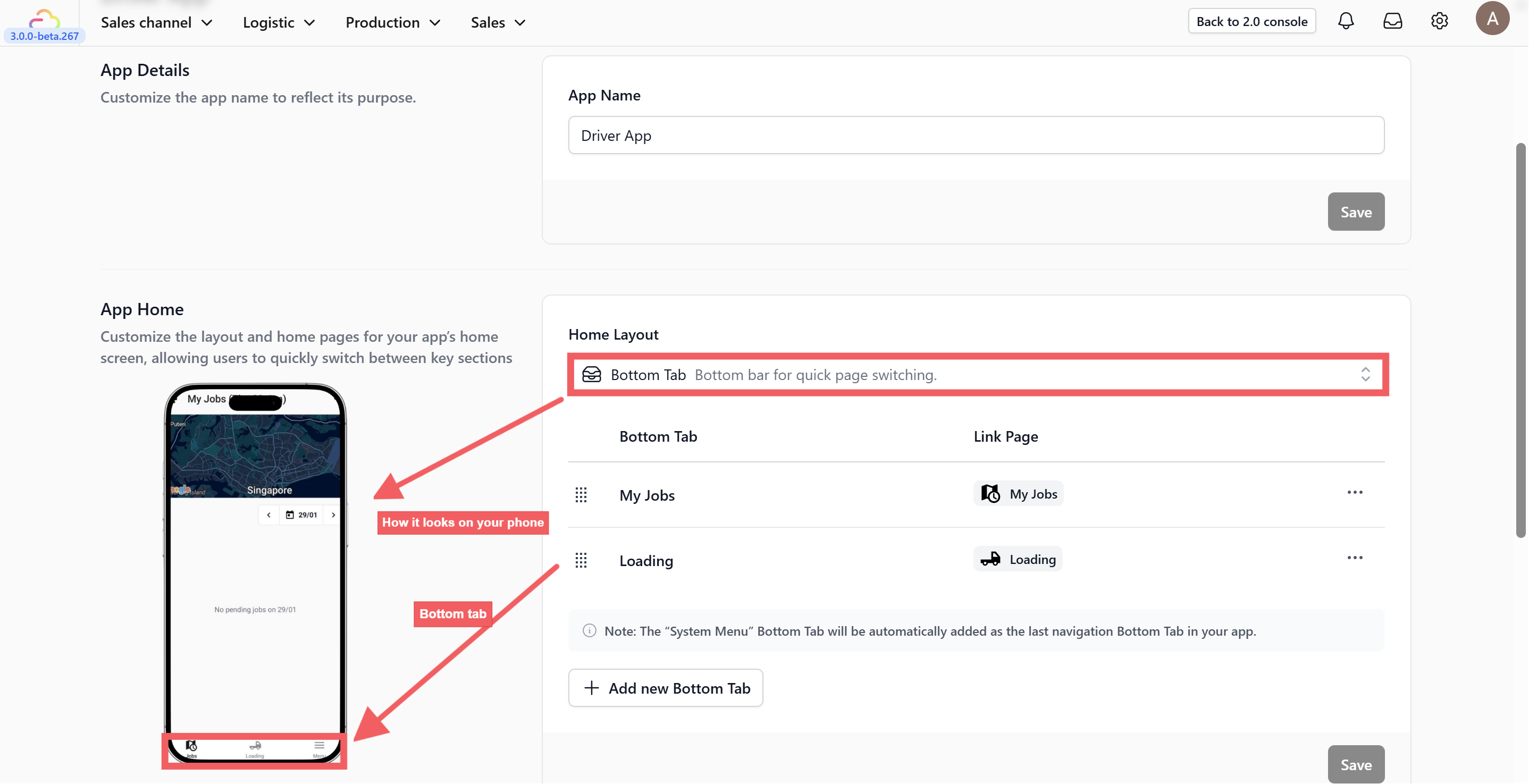Image resolution: width=1529 pixels, height=784 pixels.
Task: Click the user avatar A
Action: pyautogui.click(x=1492, y=19)
